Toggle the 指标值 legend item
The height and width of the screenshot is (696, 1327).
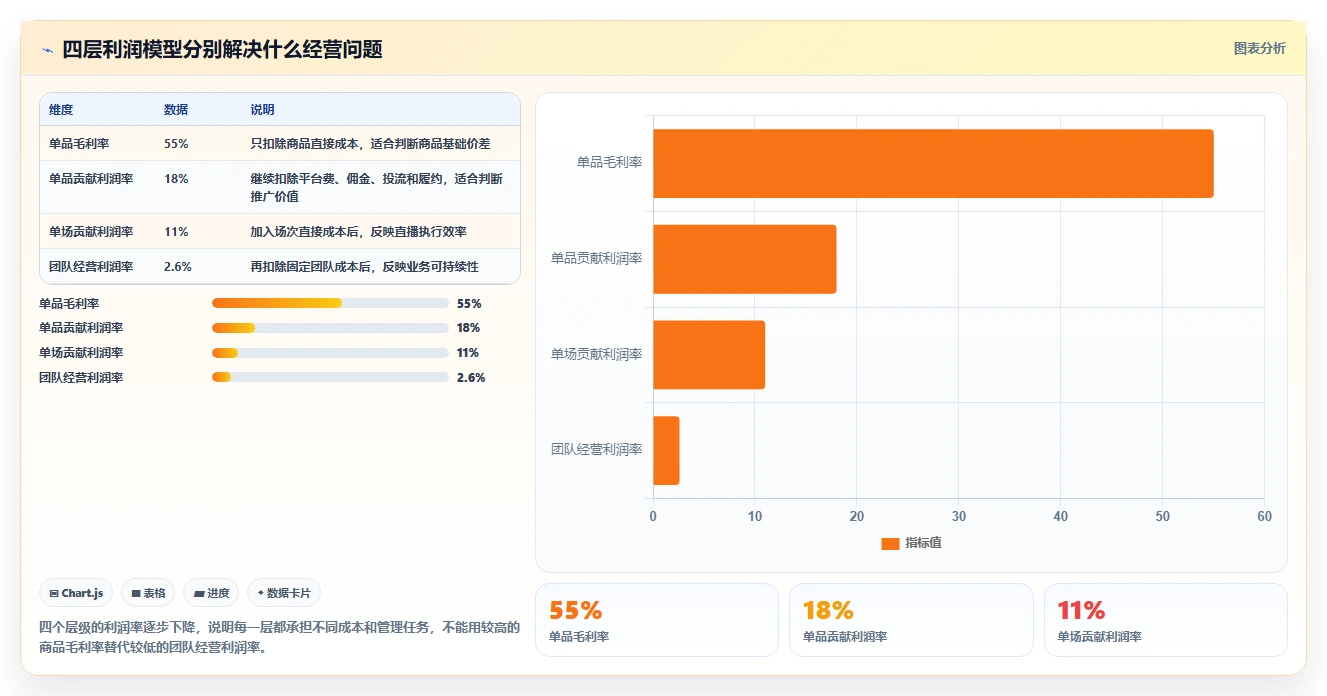(911, 543)
